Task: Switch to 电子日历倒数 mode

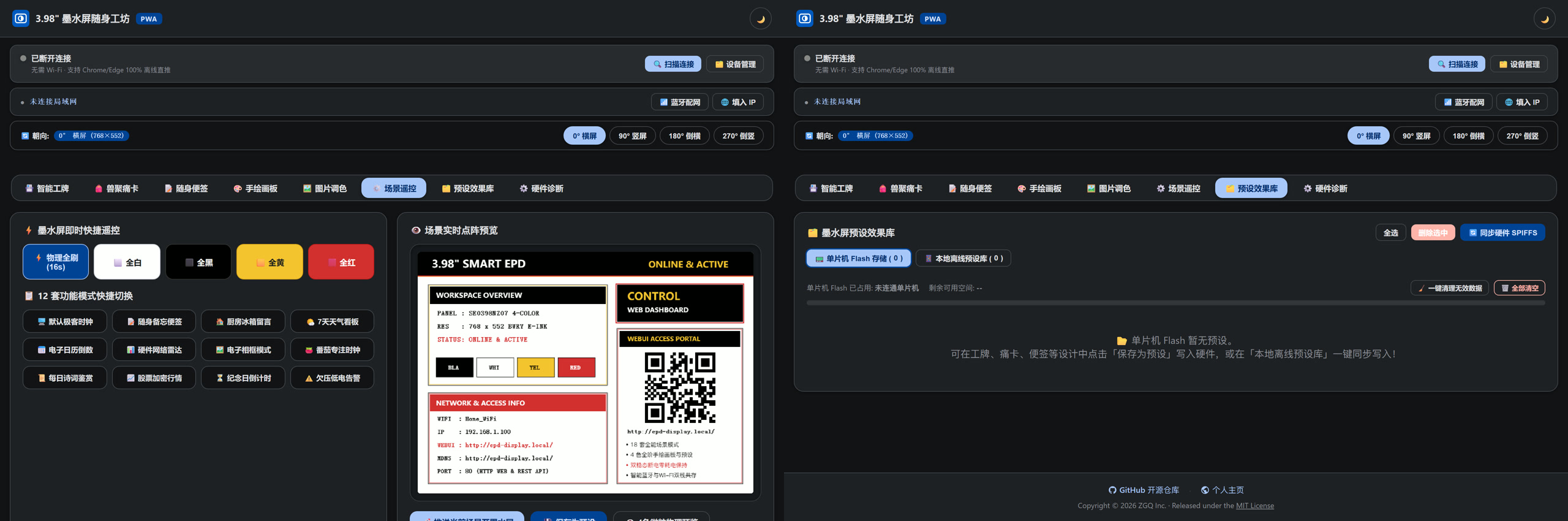Action: [x=65, y=349]
